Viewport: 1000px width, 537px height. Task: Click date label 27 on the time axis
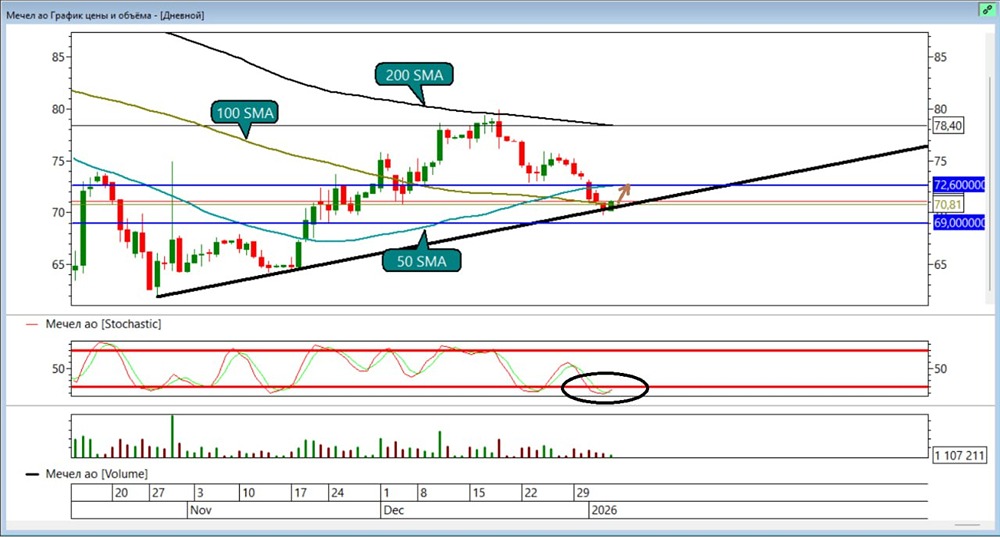[x=158, y=492]
